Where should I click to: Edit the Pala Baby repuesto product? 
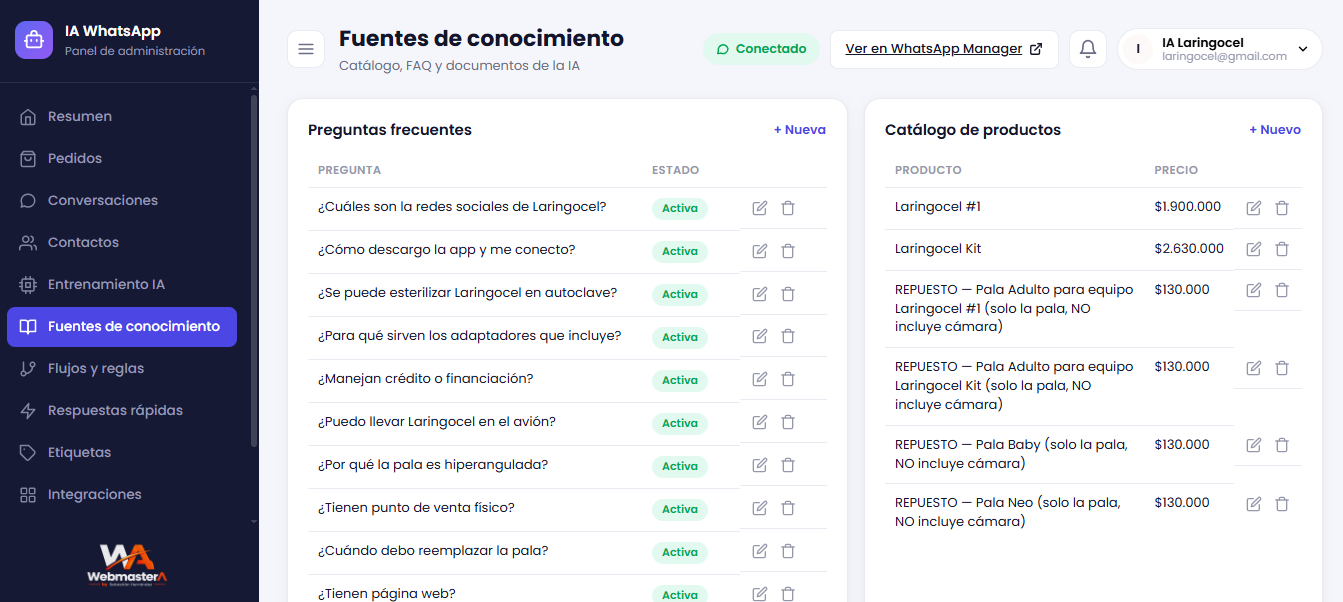[x=1254, y=445]
